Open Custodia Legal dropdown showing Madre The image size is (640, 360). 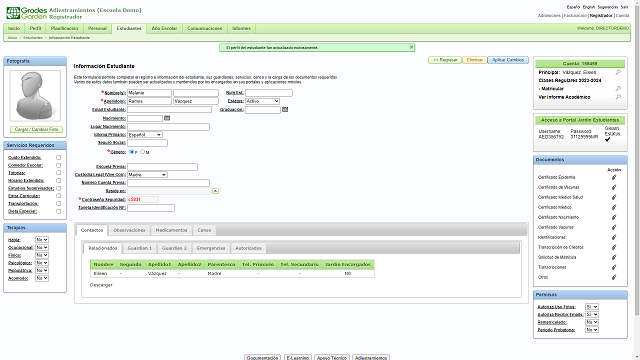tap(147, 175)
